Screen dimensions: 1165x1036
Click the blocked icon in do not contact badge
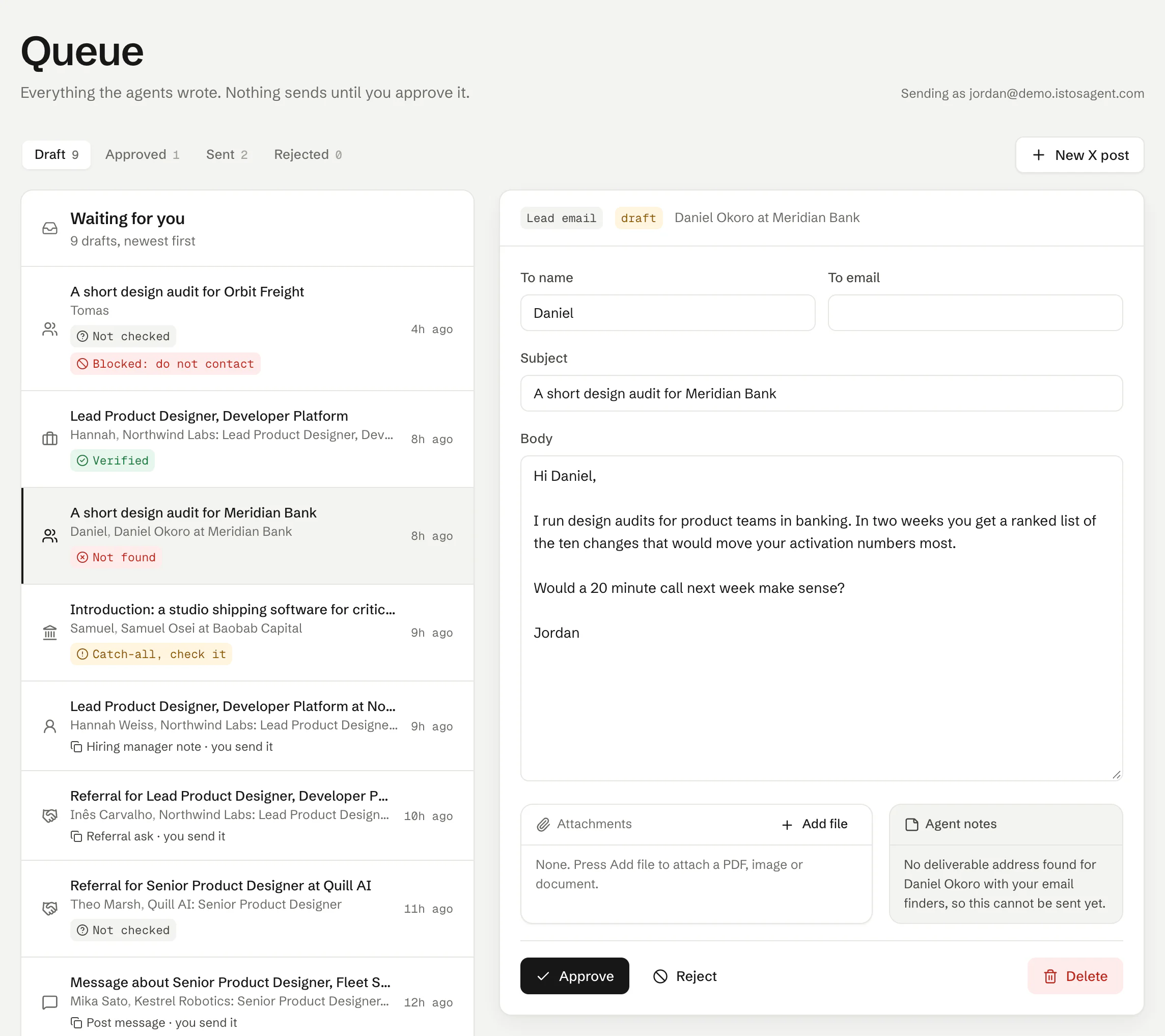click(x=82, y=364)
